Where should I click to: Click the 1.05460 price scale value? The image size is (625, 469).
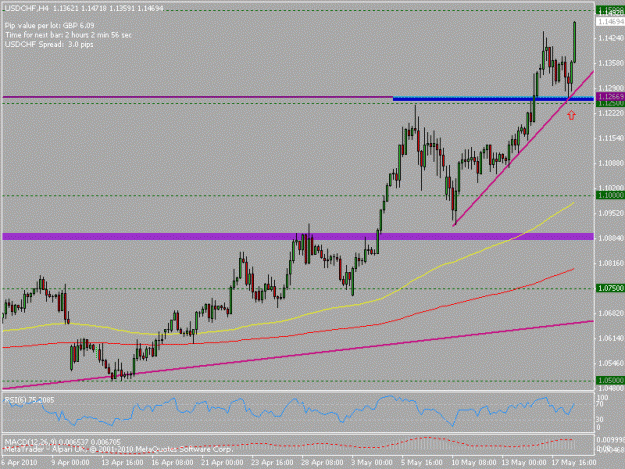(610, 363)
